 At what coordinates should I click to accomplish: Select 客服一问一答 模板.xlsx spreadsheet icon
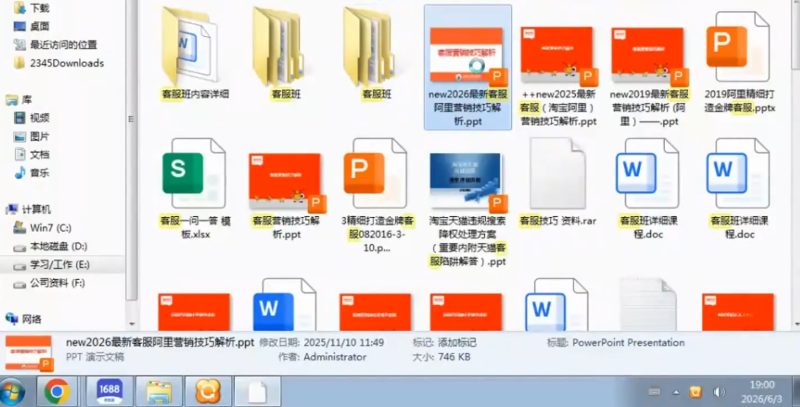tap(195, 173)
